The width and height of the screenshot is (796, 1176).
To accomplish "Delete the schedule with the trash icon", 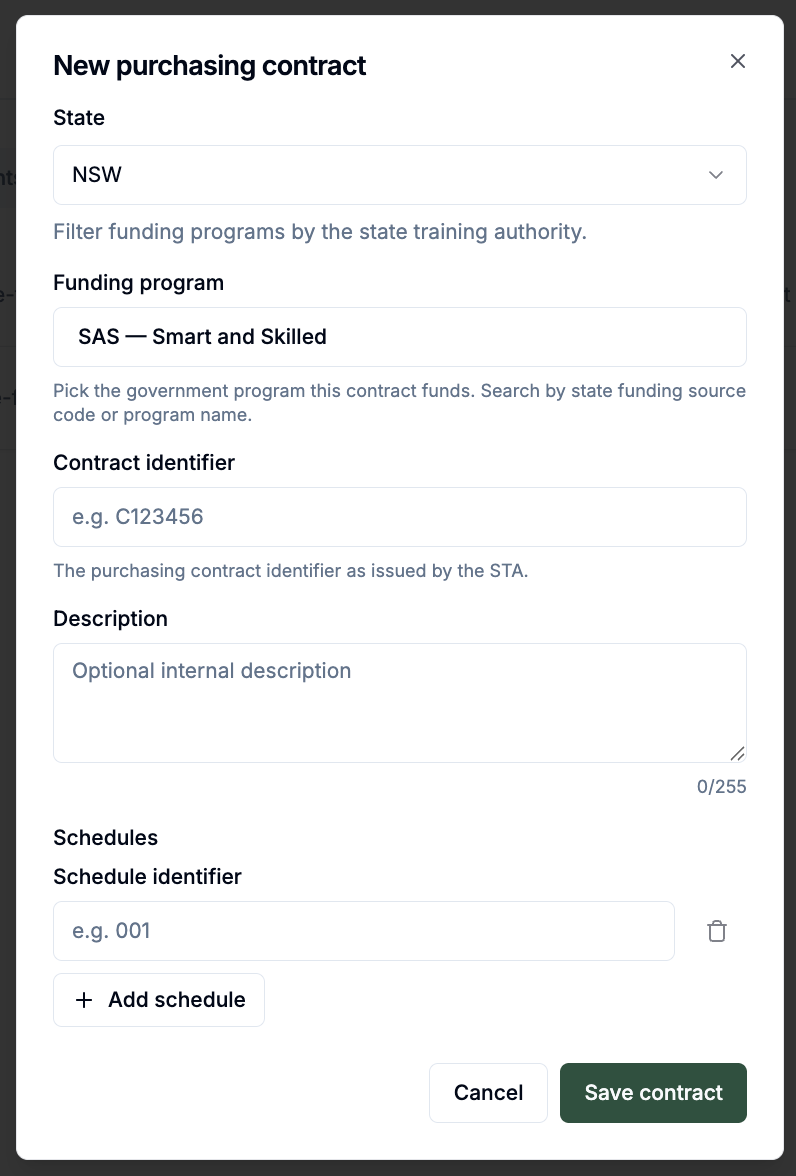I will [716, 931].
